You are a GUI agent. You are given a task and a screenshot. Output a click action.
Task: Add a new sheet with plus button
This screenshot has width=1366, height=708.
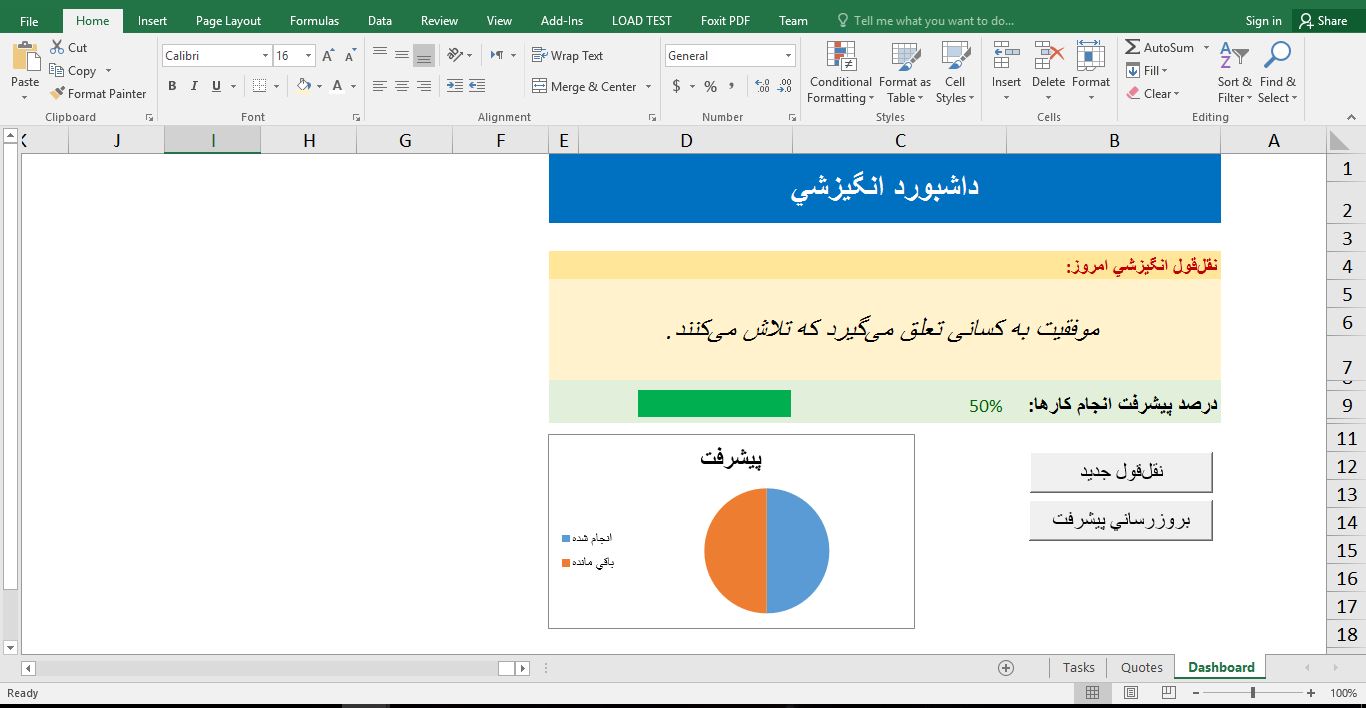pos(1006,667)
